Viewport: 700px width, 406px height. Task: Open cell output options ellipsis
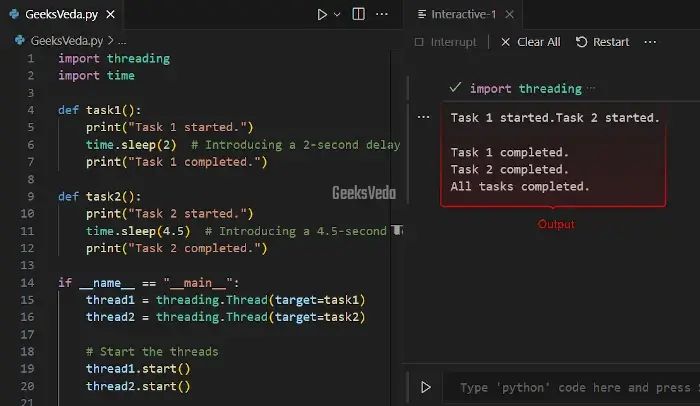click(x=423, y=117)
